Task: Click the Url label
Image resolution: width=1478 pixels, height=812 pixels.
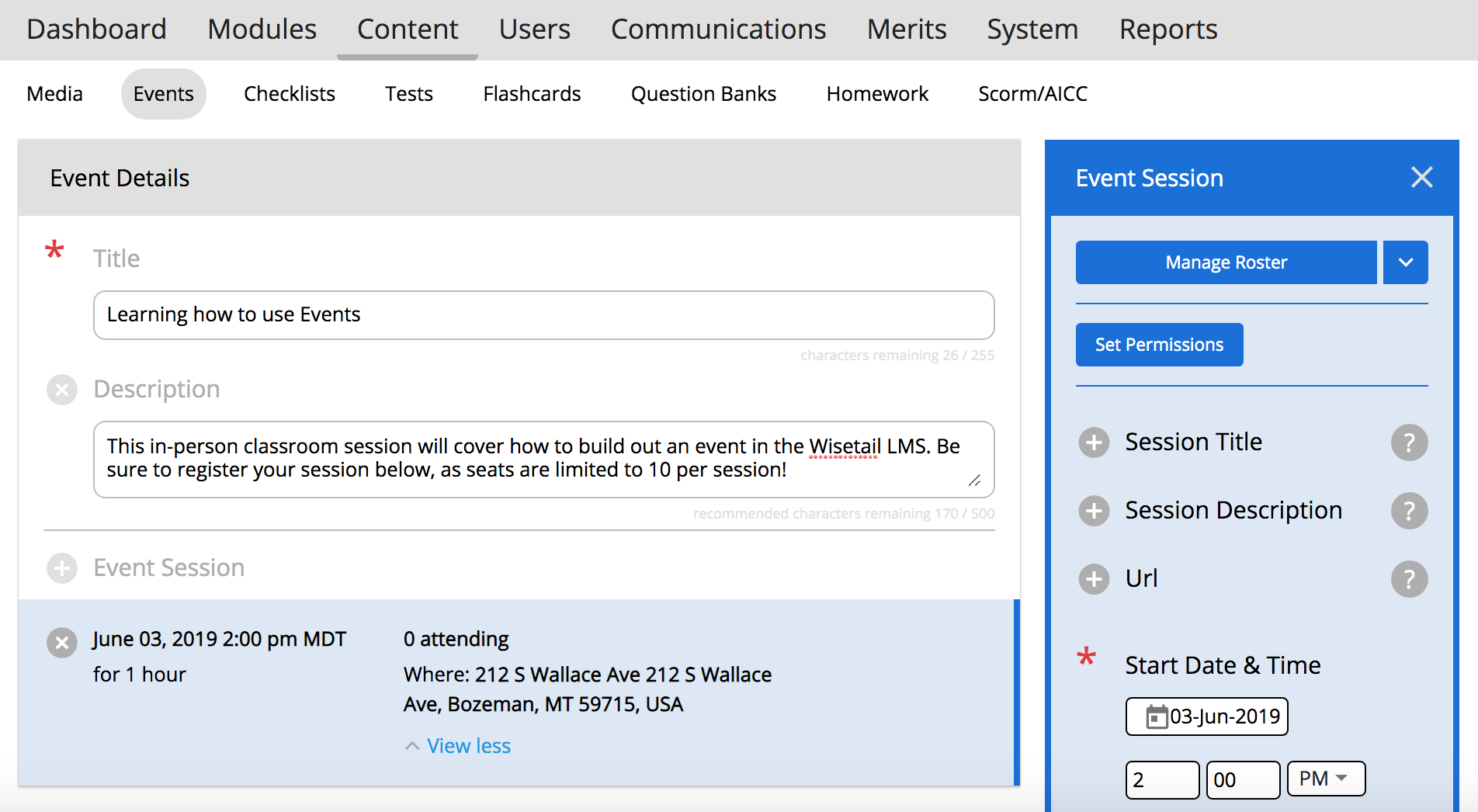Action: tap(1142, 578)
